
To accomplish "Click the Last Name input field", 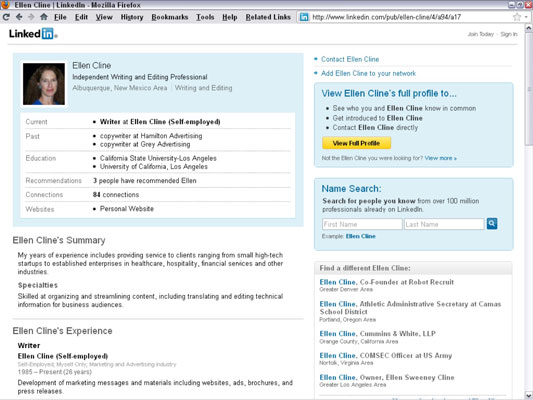I will (444, 224).
